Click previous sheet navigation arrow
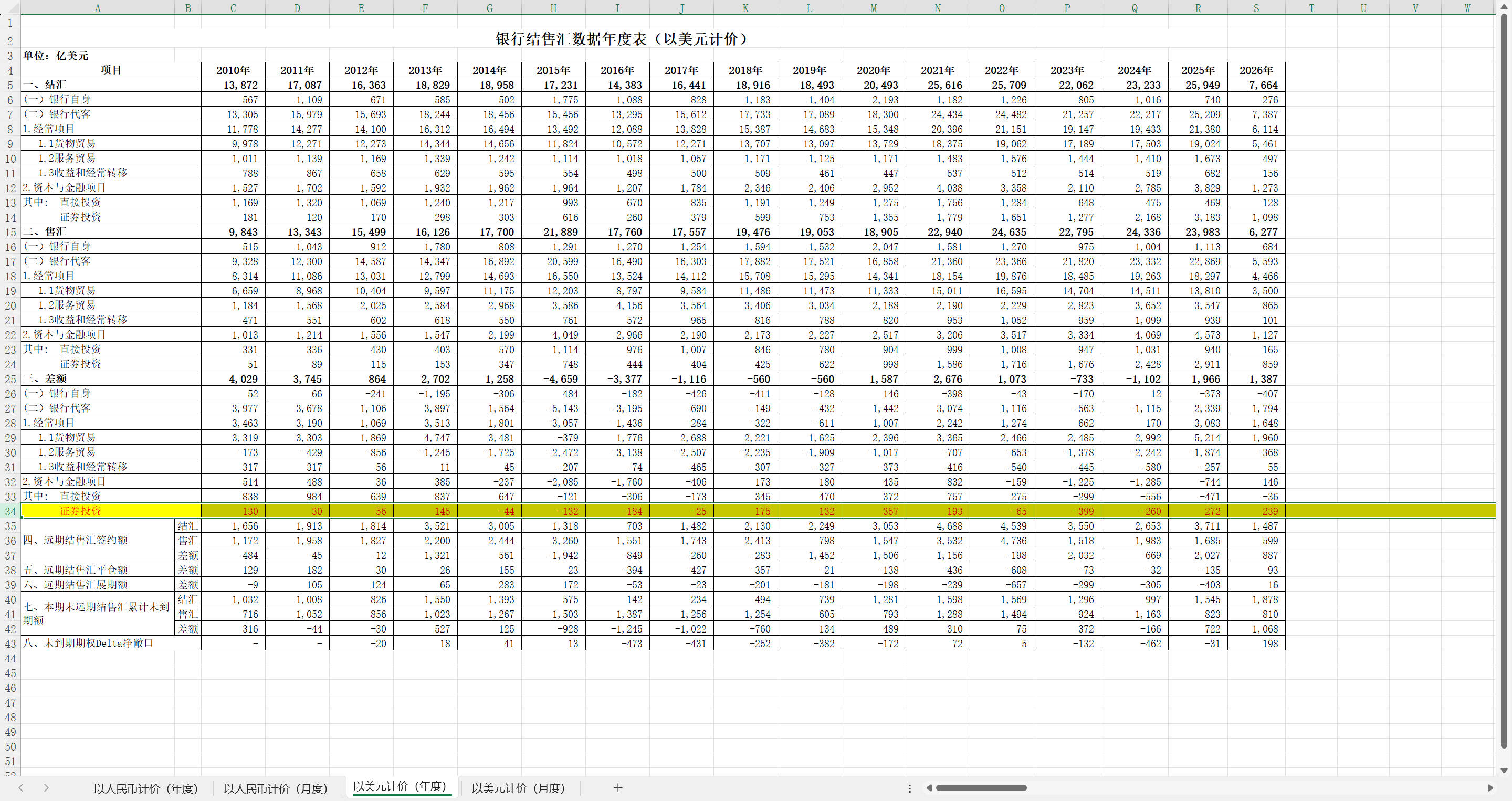 tap(21, 788)
